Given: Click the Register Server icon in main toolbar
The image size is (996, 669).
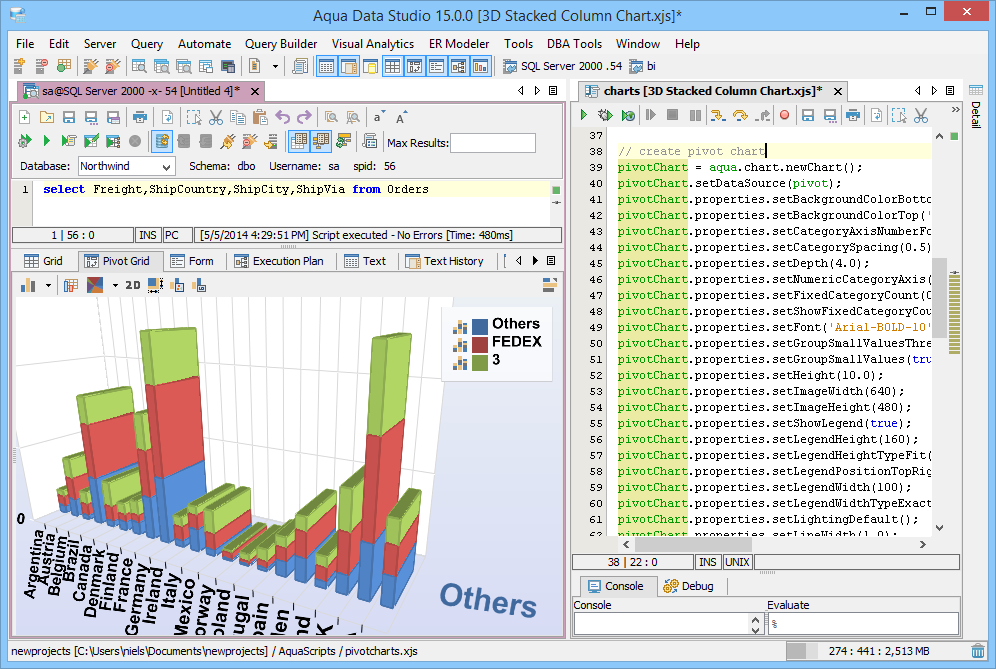Looking at the screenshot, I should pos(19,65).
